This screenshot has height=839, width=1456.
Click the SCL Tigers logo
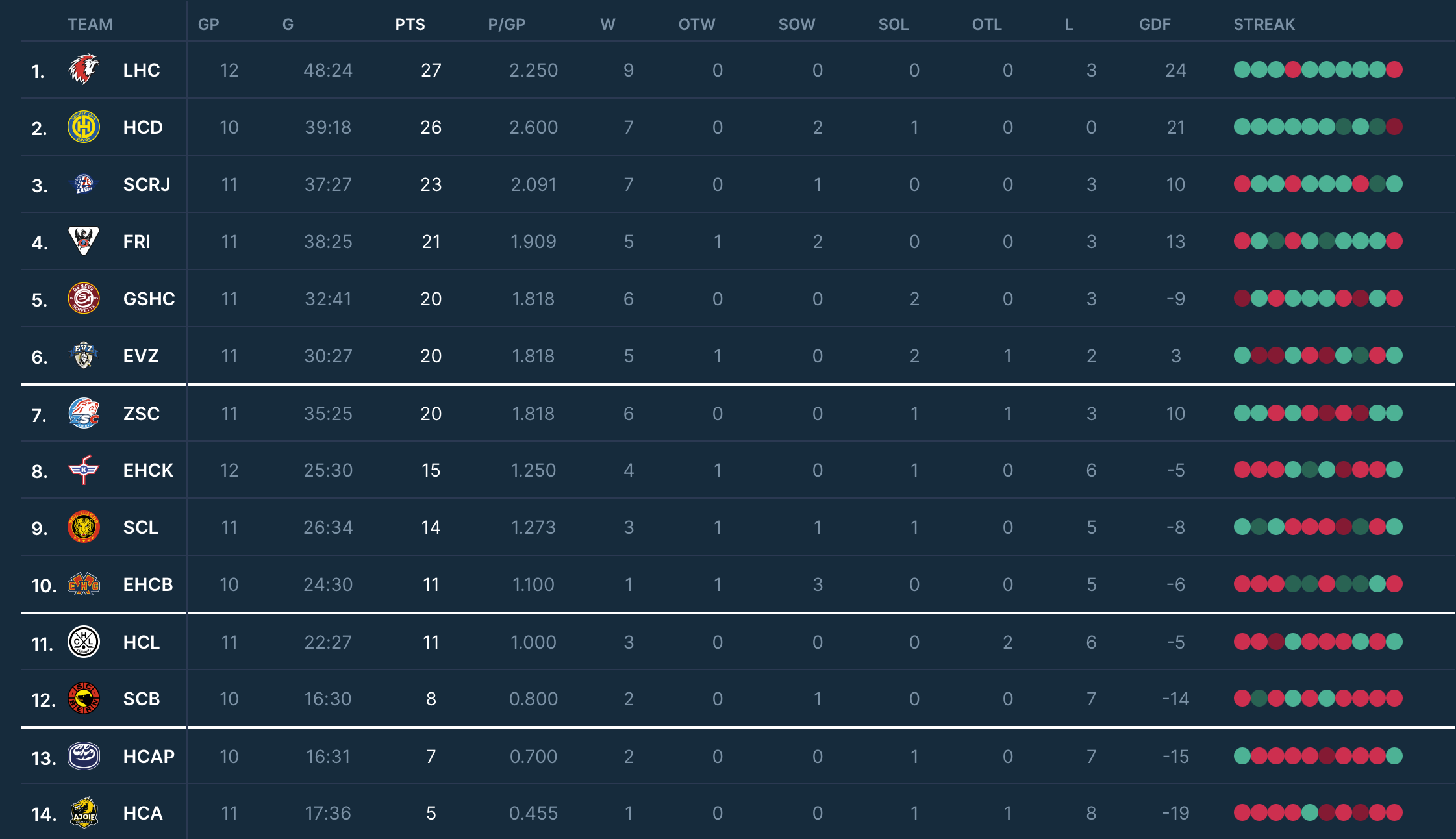coord(84,527)
